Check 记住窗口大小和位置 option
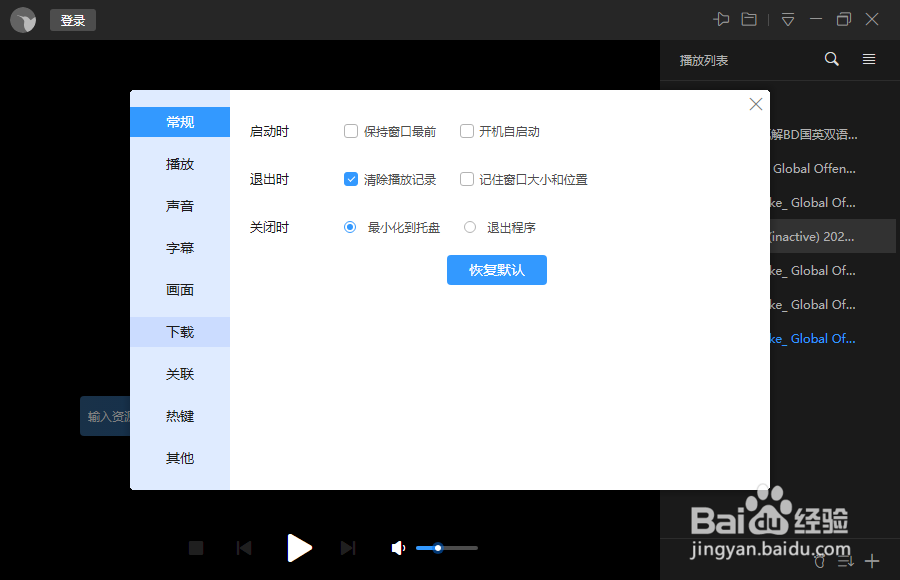 [x=467, y=179]
